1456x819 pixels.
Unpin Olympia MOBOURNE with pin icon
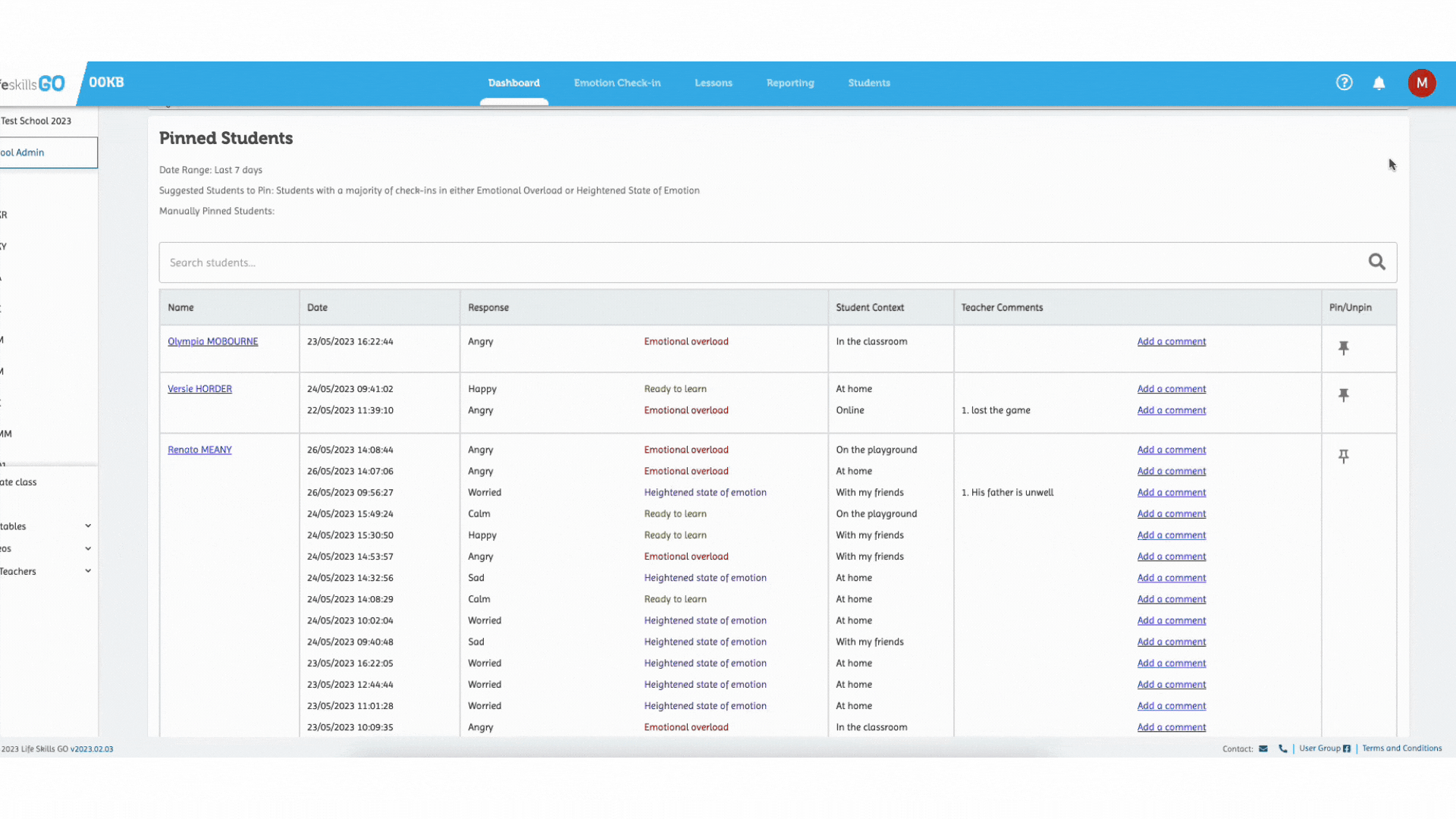(1343, 348)
